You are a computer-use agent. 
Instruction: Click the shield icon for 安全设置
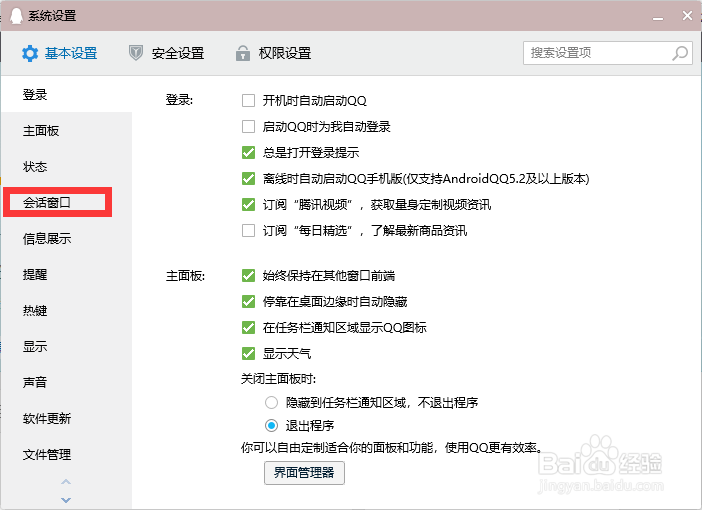[x=136, y=53]
